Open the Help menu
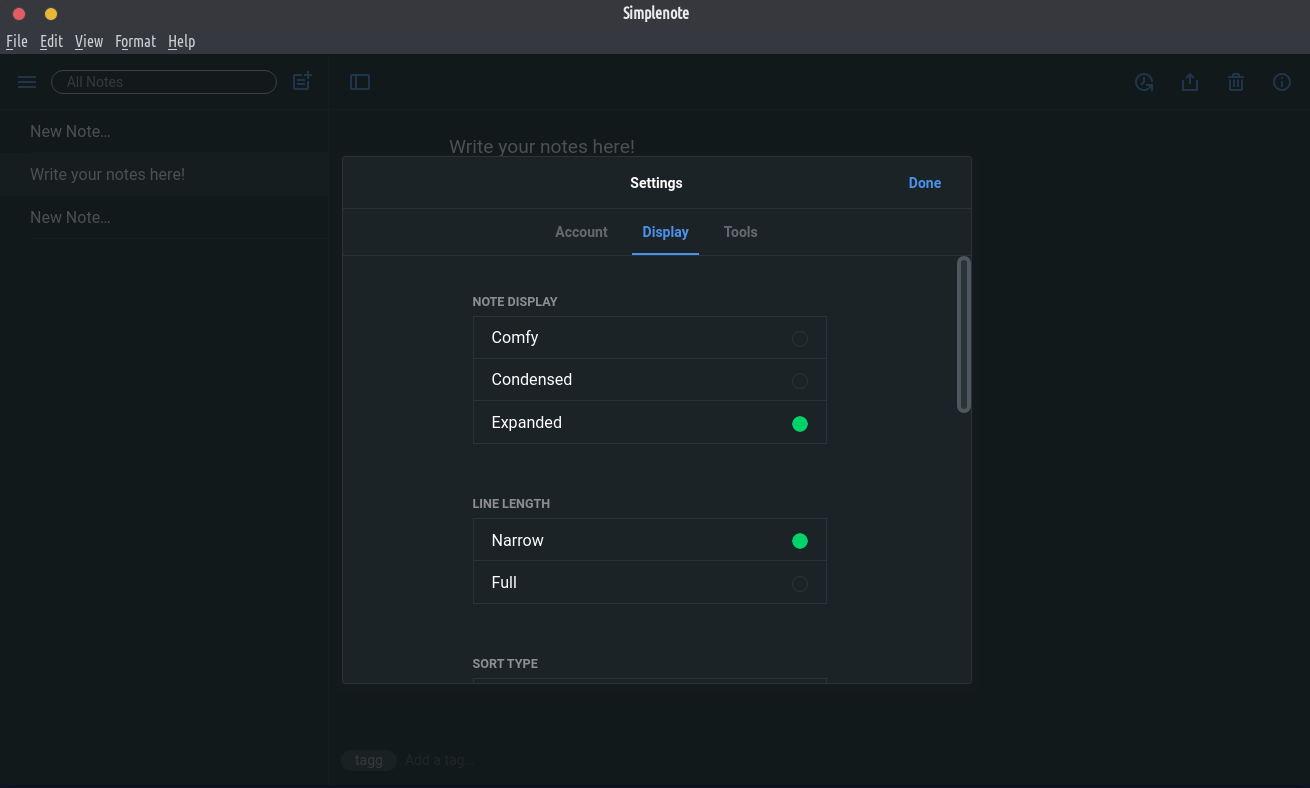The width and height of the screenshot is (1310, 788). tap(181, 41)
